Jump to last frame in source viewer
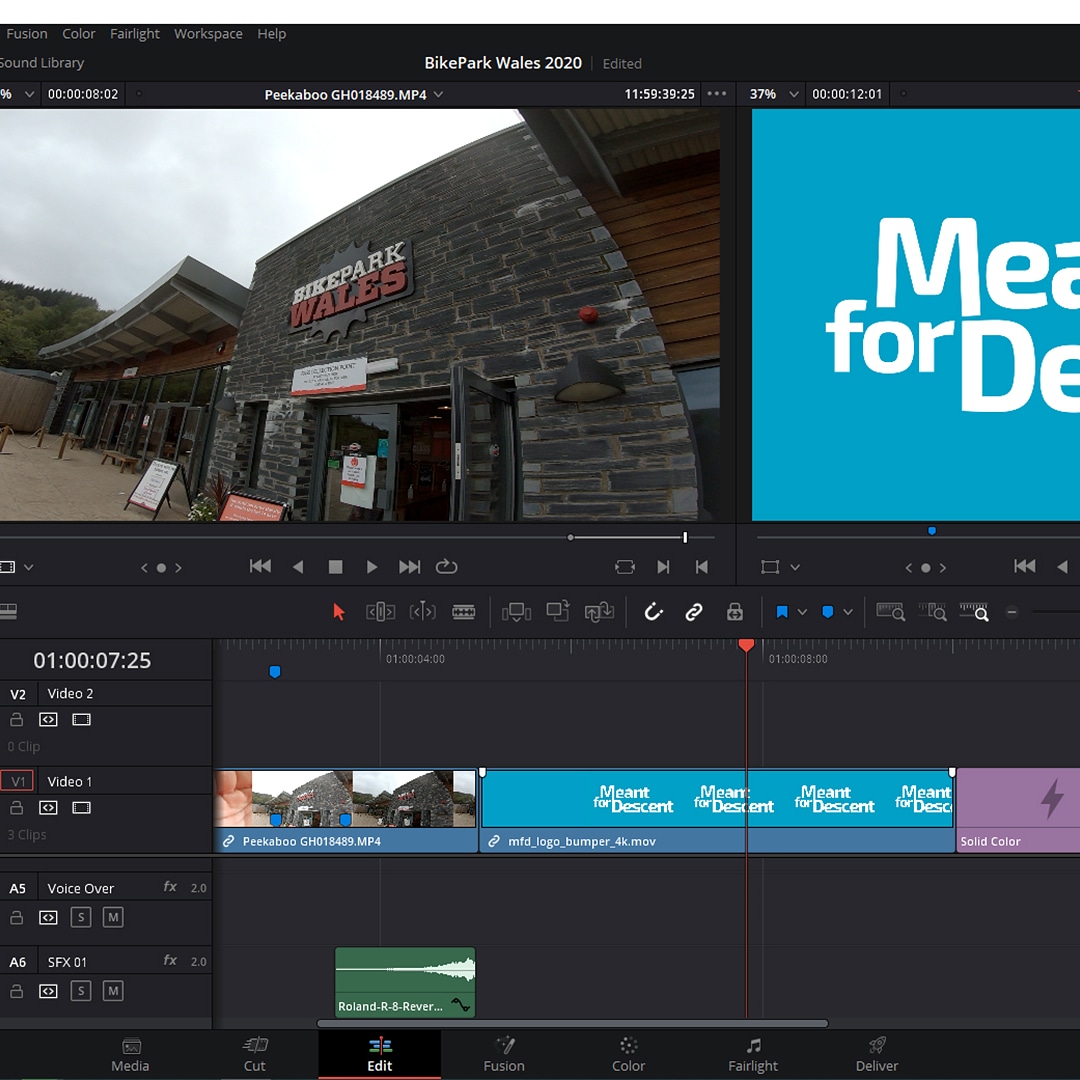The height and width of the screenshot is (1080, 1080). pos(409,567)
